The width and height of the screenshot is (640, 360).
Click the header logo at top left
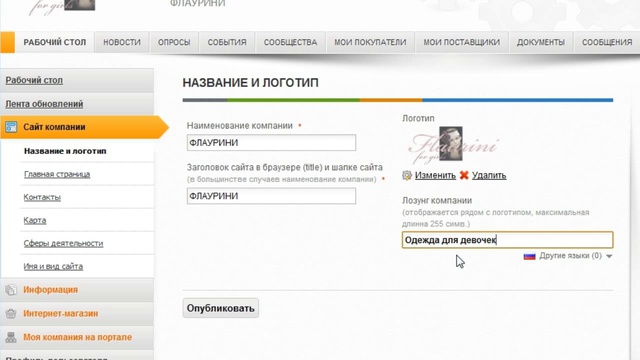click(62, 7)
